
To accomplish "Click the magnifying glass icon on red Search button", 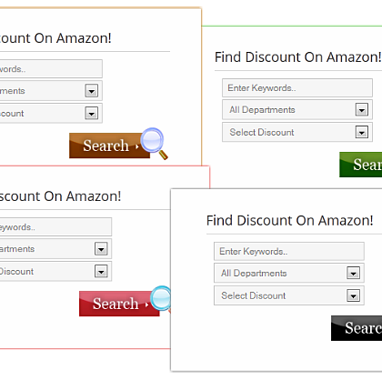I will [x=161, y=299].
